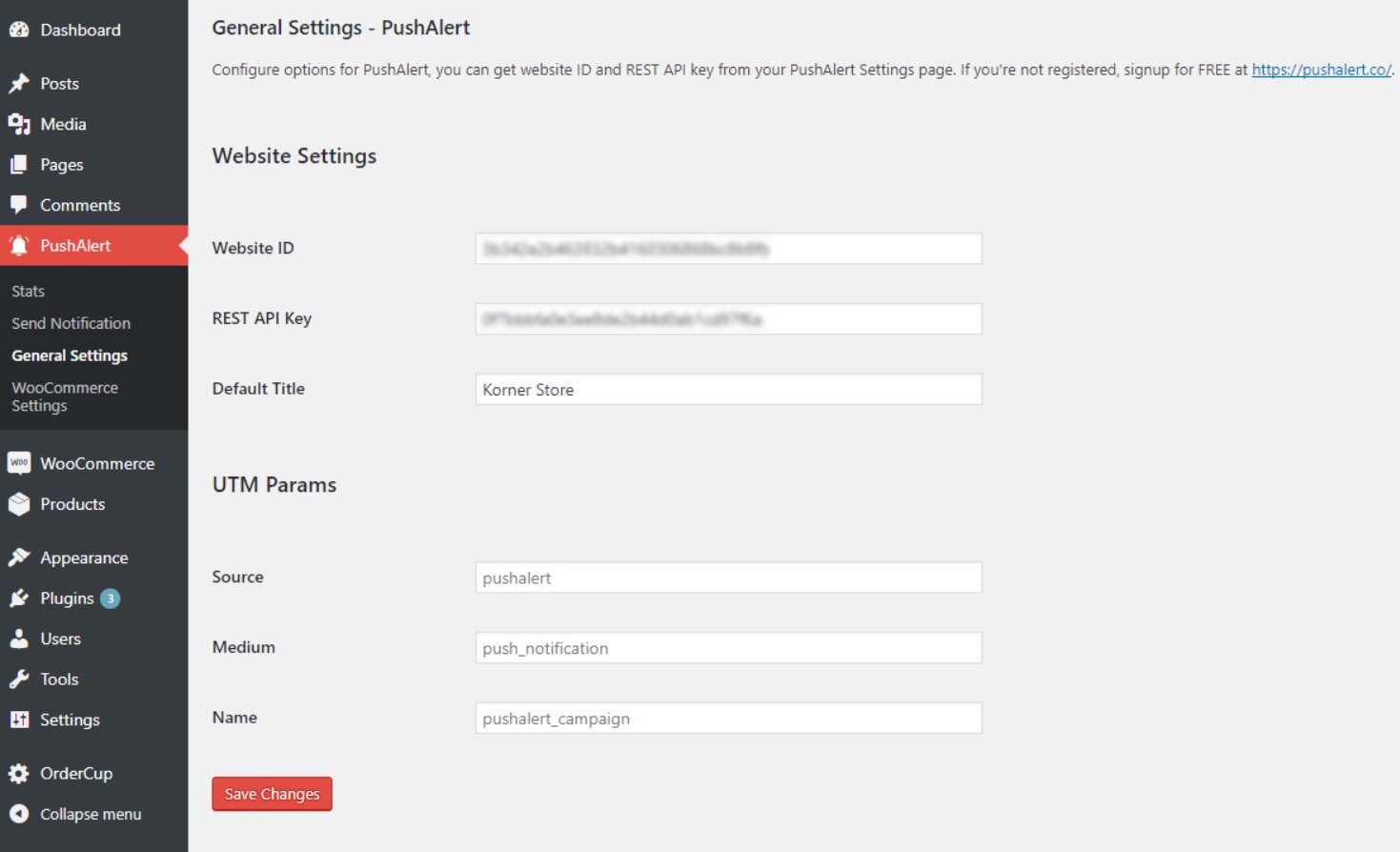This screenshot has width=1400, height=852.
Task: Open OrderCup via its gear icon
Action: pyautogui.click(x=19, y=773)
